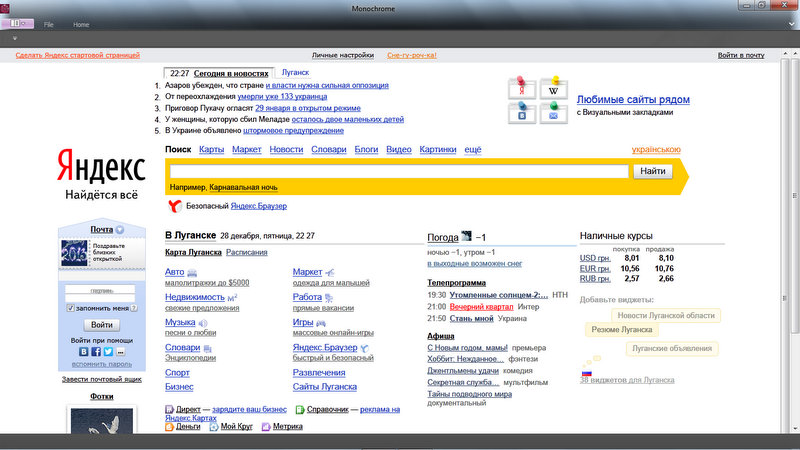Click the Найти search button

click(x=653, y=171)
